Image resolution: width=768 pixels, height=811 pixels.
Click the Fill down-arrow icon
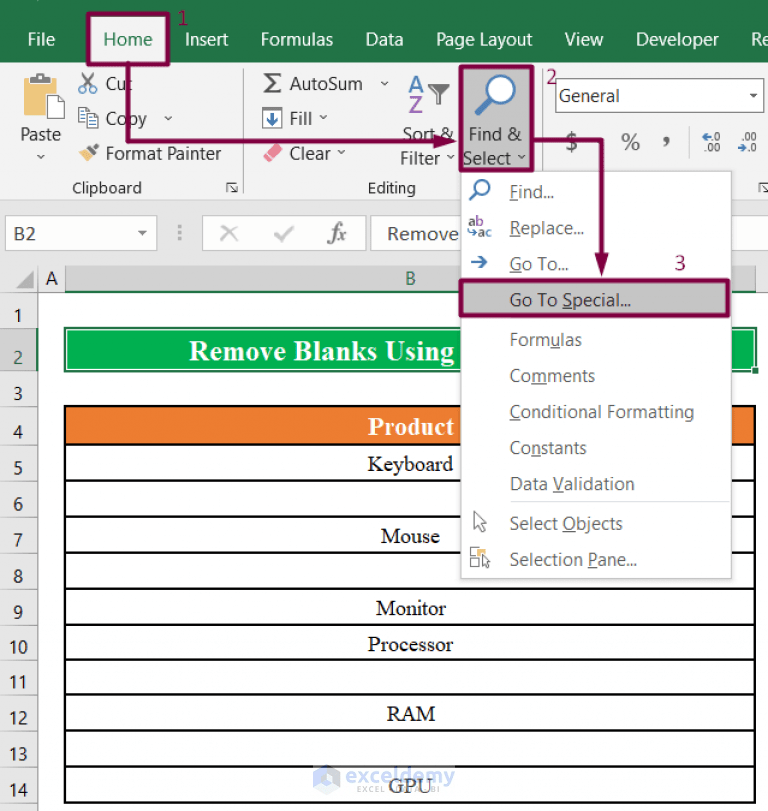(x=272, y=118)
